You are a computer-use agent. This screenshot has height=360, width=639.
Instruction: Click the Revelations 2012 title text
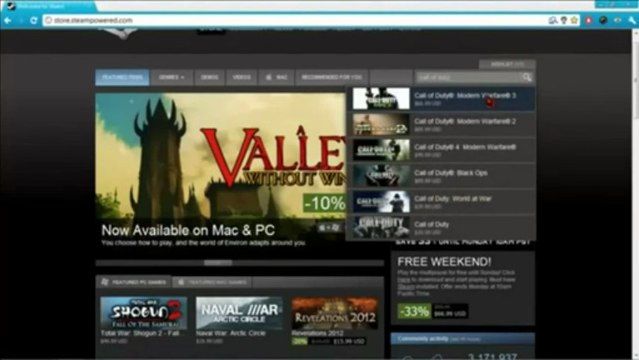tap(317, 333)
